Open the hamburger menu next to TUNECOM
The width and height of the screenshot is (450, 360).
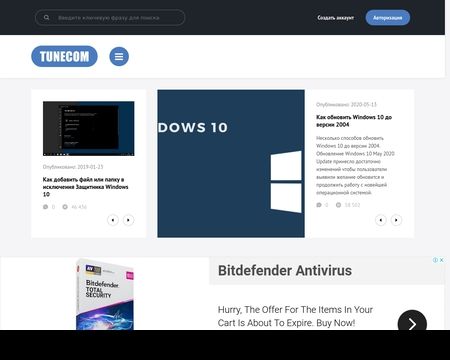point(119,56)
